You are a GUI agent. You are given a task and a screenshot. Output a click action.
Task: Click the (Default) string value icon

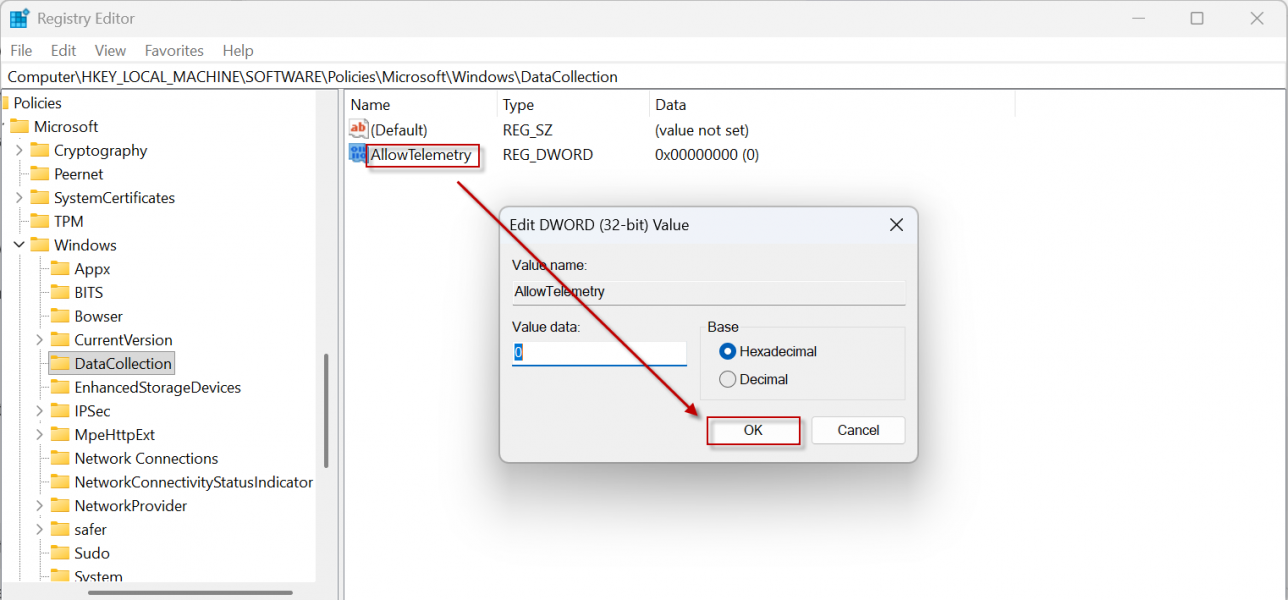tap(358, 129)
